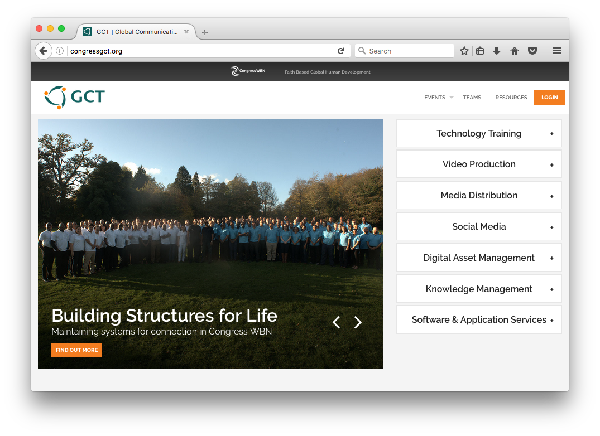Expand the Video Production accordion
This screenshot has width=600, height=436.
(479, 164)
